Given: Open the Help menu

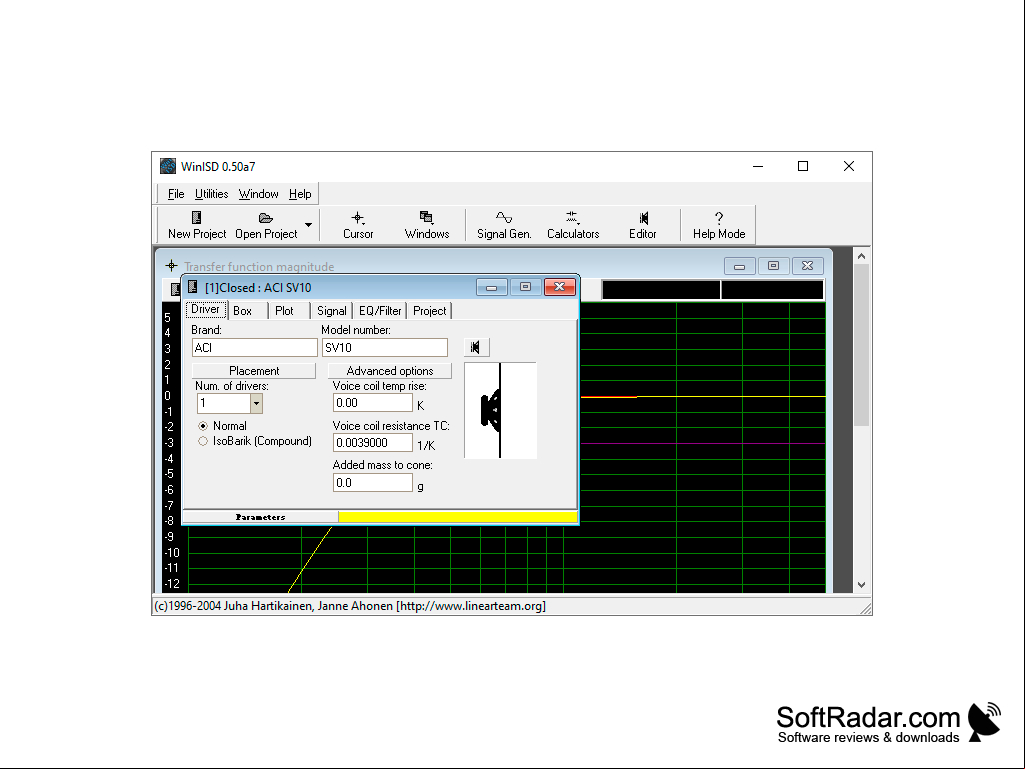Looking at the screenshot, I should 300,194.
